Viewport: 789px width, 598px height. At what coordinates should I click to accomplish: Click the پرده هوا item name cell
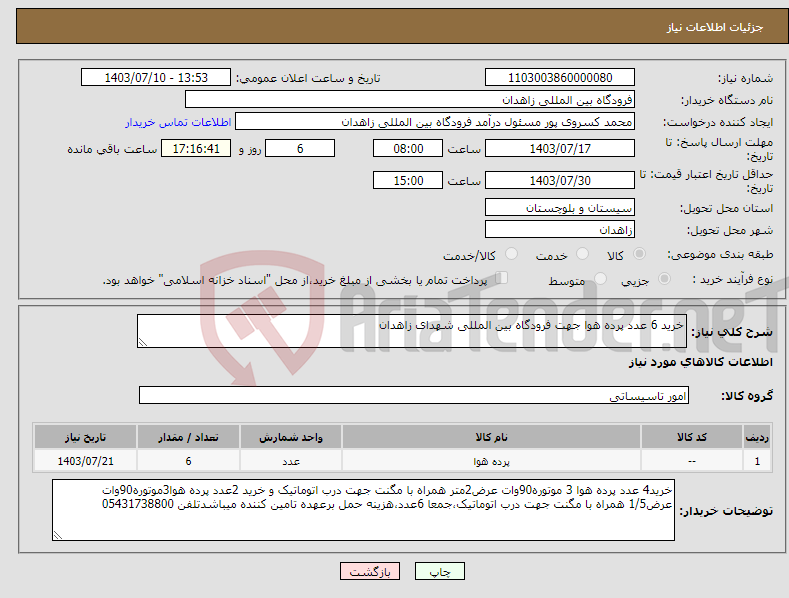(491, 461)
